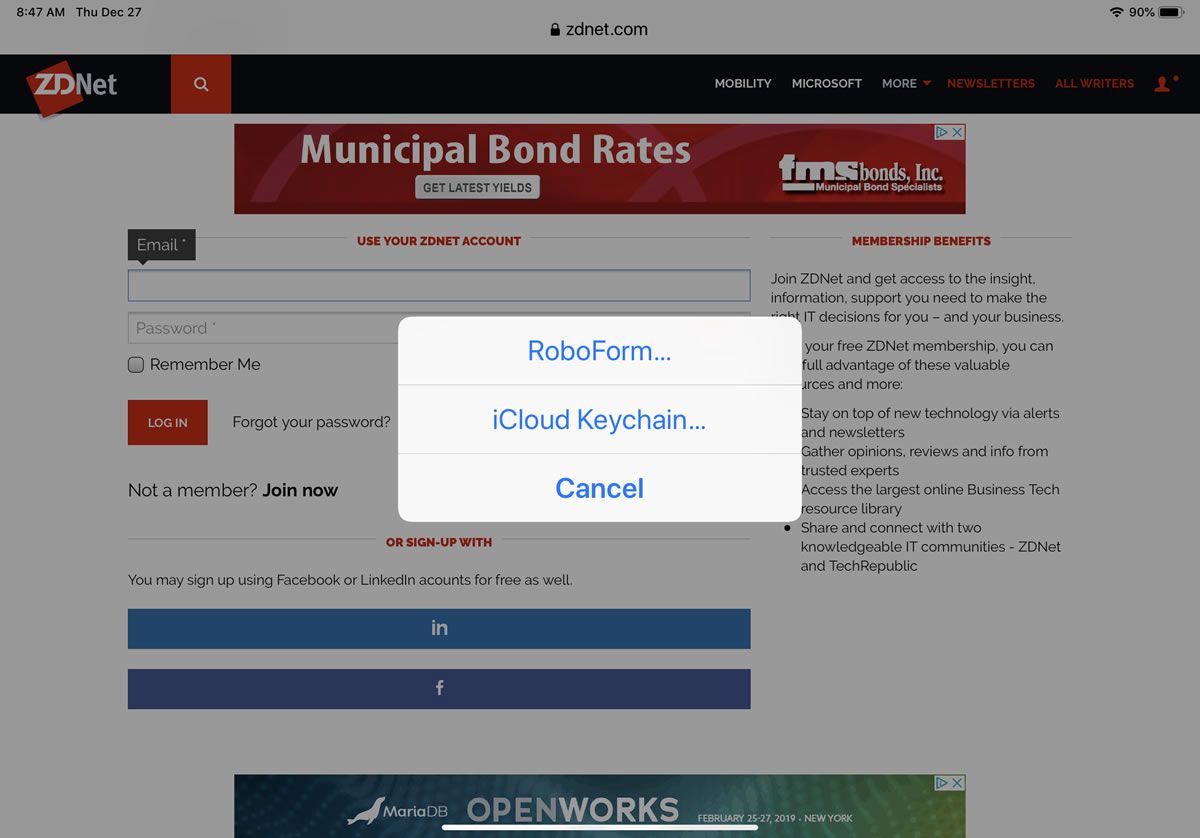Tap the lock icon beside zdnet.com

point(556,30)
